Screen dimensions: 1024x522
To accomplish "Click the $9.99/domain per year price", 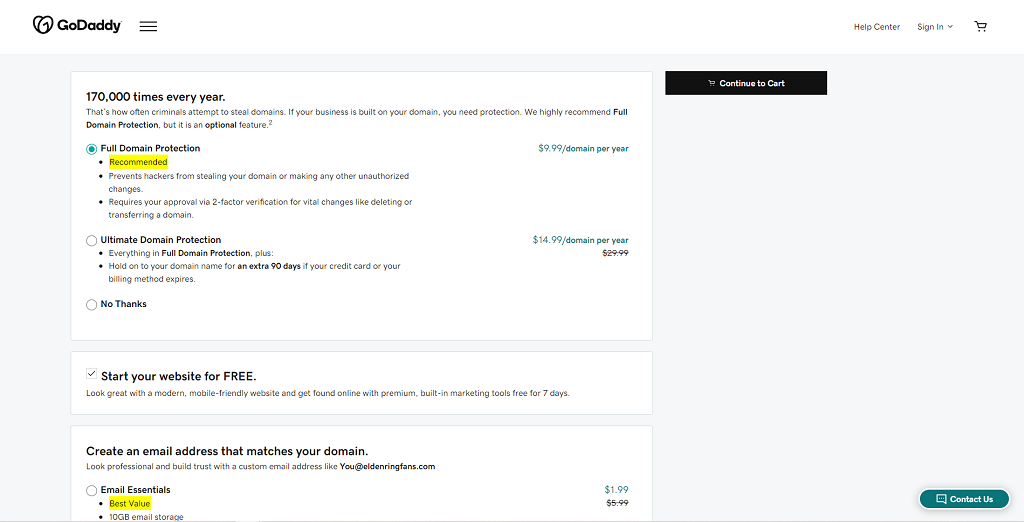I will [583, 148].
